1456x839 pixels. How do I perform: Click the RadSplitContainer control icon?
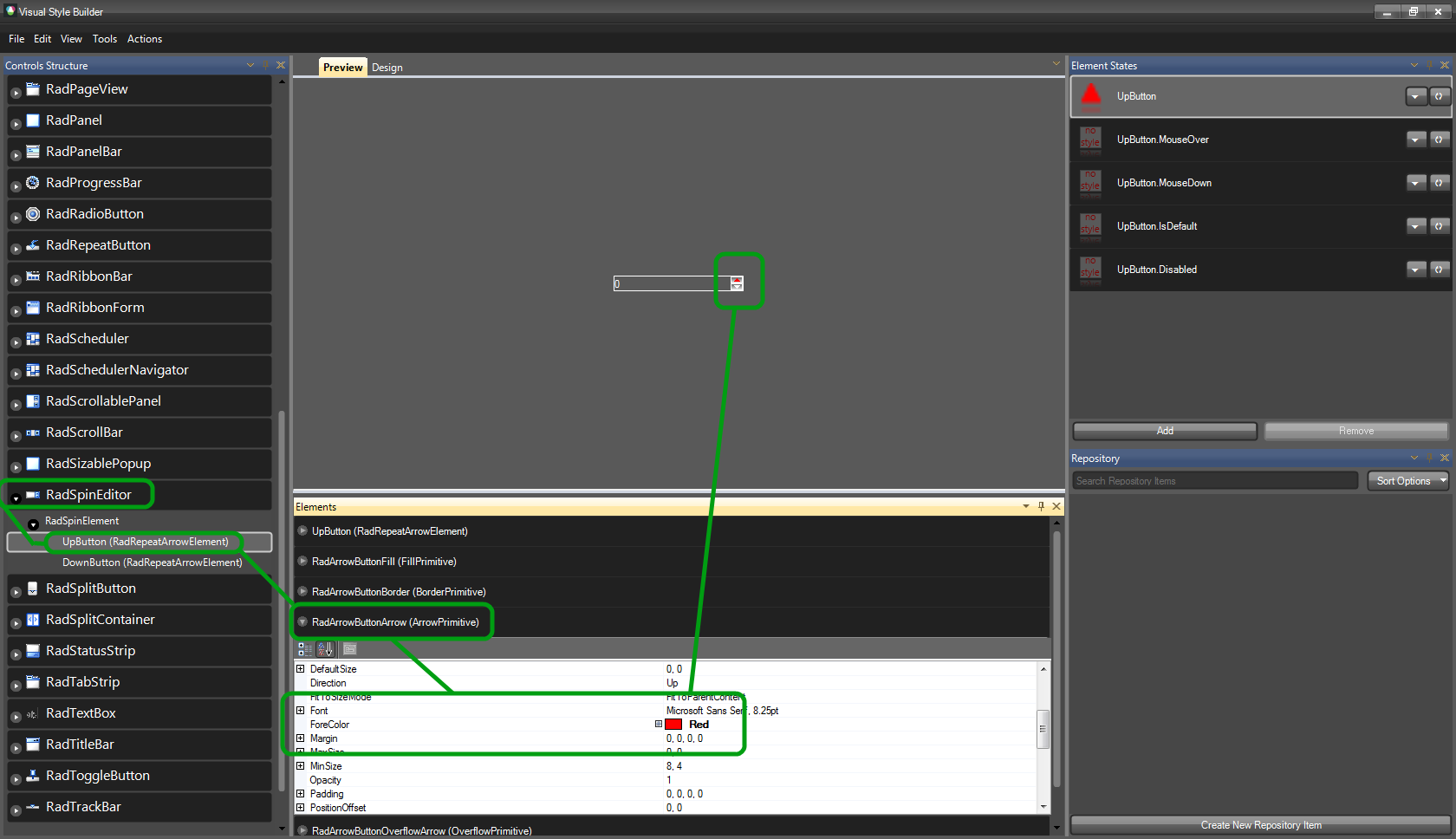[33, 619]
